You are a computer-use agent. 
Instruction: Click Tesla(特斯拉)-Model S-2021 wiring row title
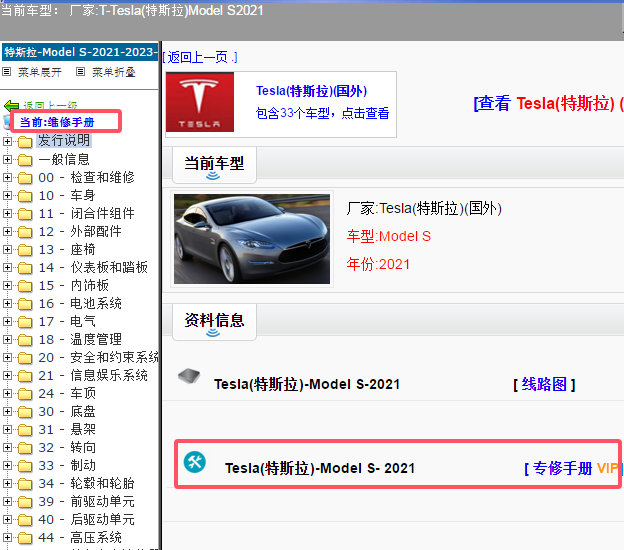(307, 384)
